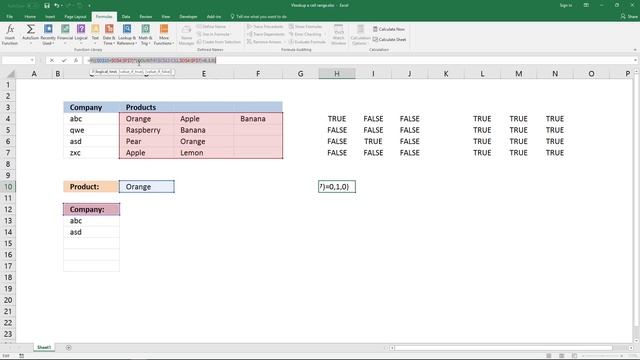Viewport: 640px width, 360px height.
Task: Click the Select All corner triangle
Action: tap(10, 74)
